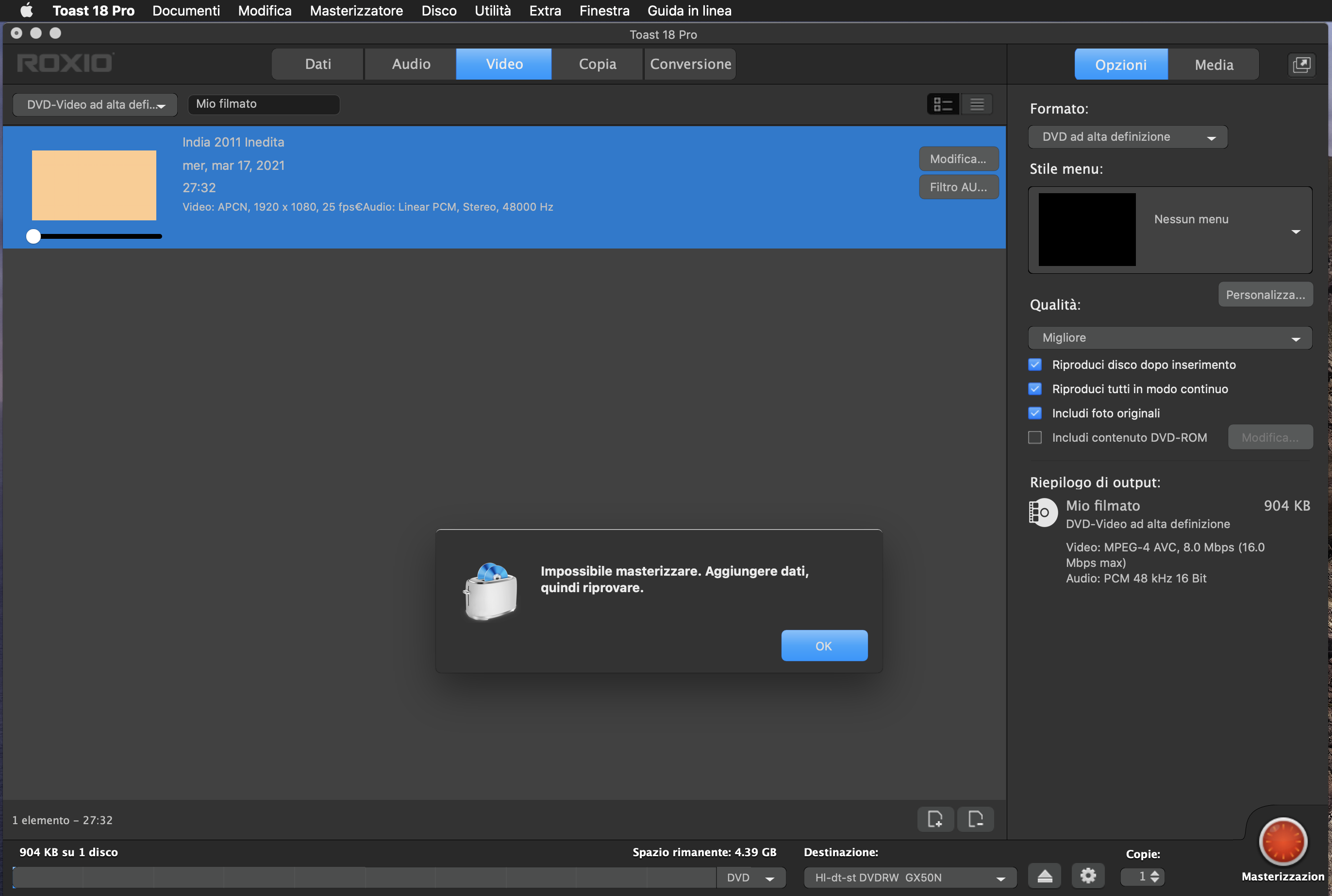Disable Riproduci disco dopo inserimento
This screenshot has width=1332, height=896.
pos(1035,365)
